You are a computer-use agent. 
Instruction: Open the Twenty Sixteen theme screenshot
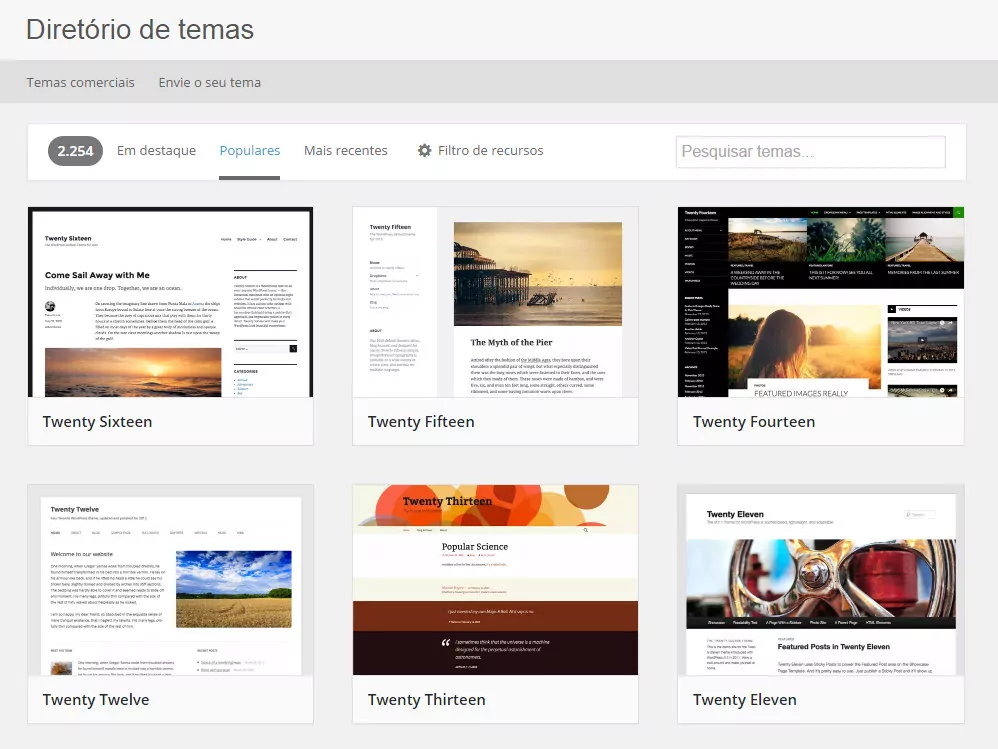coord(170,302)
